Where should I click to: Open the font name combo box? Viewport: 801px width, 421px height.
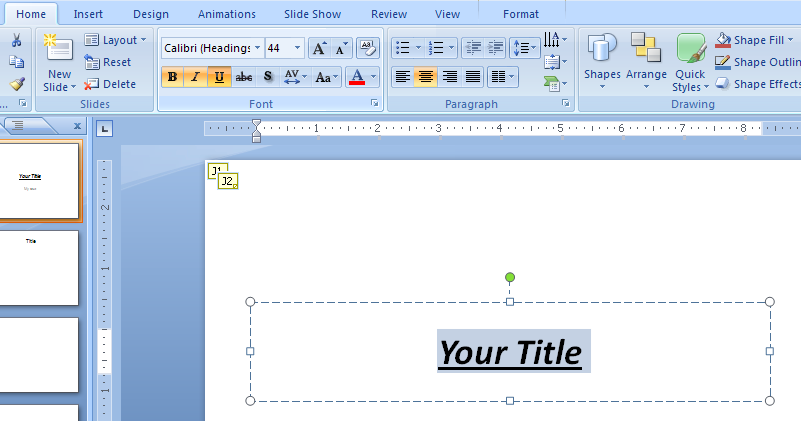tap(213, 48)
